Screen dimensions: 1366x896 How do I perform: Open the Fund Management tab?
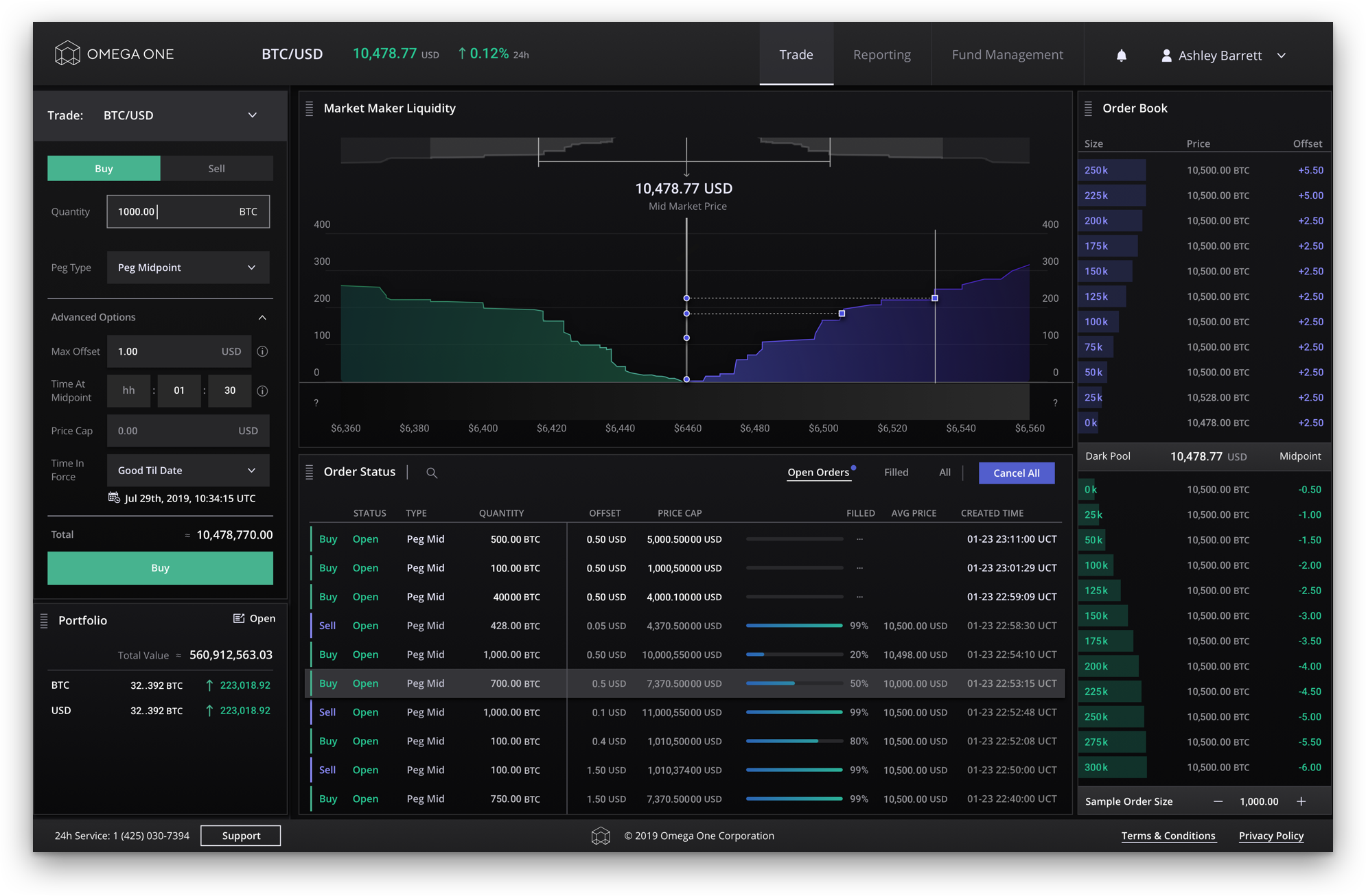tap(1007, 54)
